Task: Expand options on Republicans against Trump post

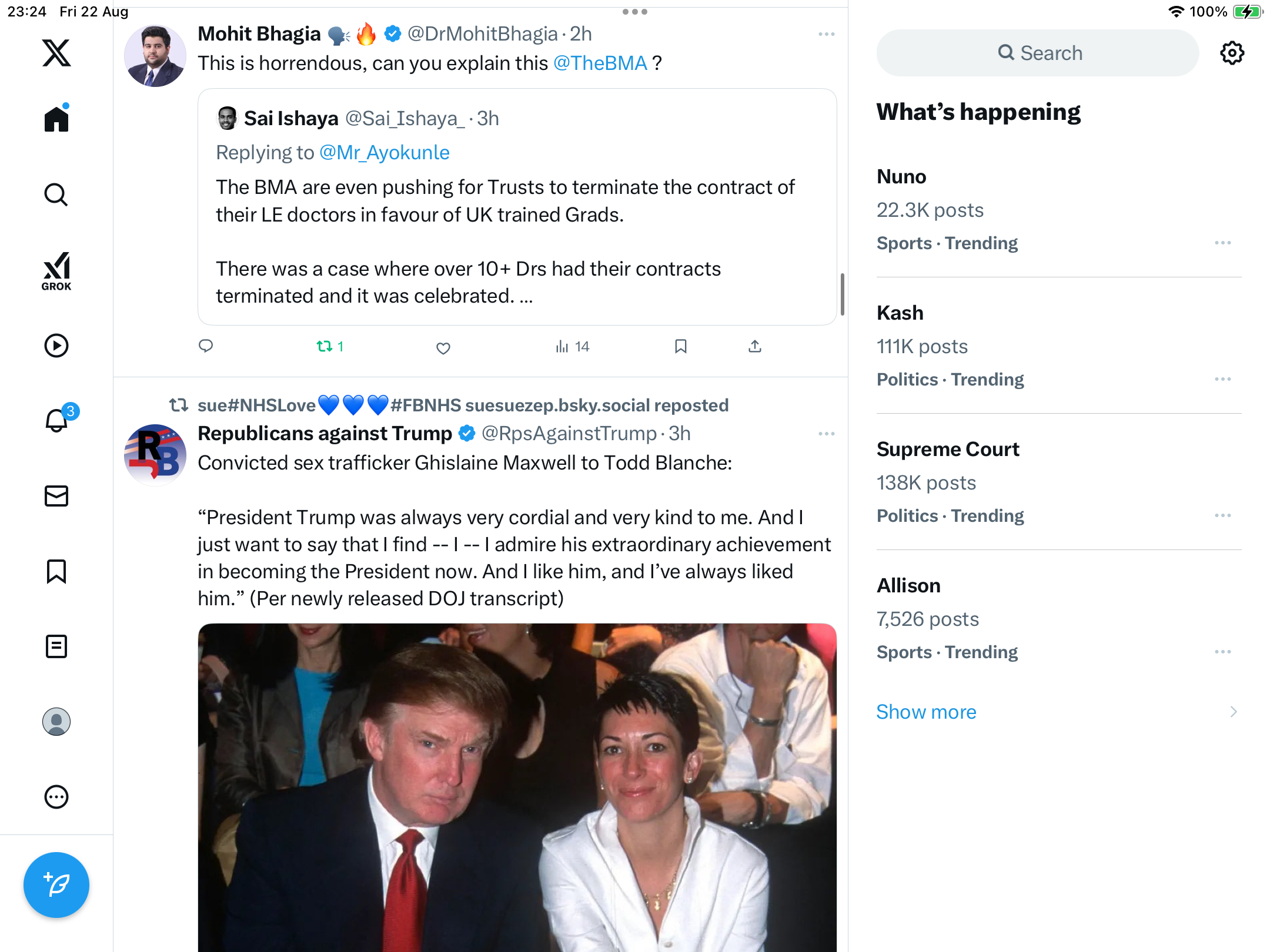Action: click(x=826, y=434)
